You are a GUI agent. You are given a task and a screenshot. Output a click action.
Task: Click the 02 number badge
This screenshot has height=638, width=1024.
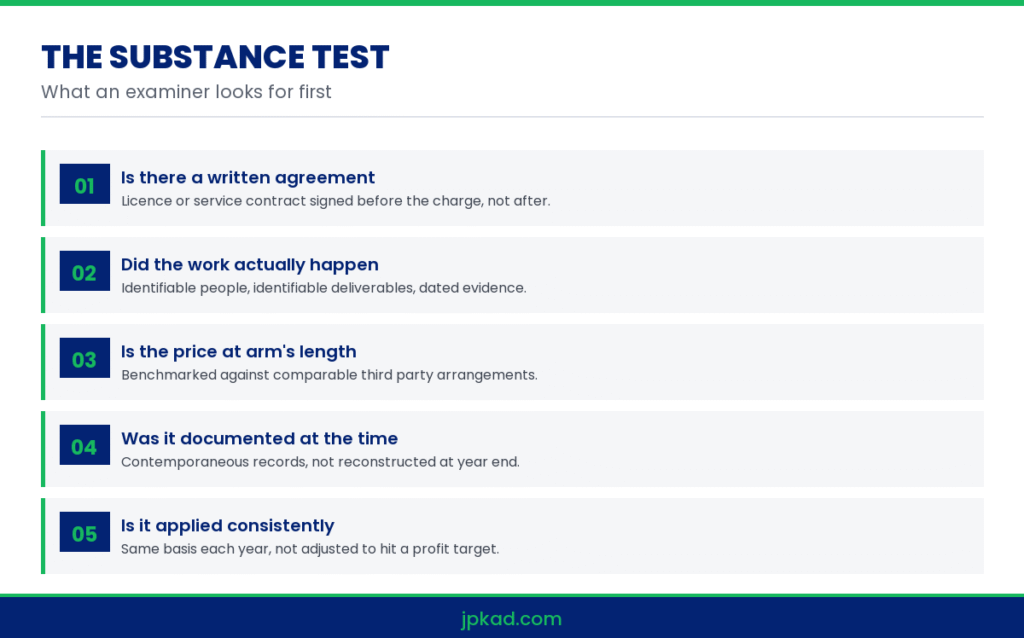(85, 271)
